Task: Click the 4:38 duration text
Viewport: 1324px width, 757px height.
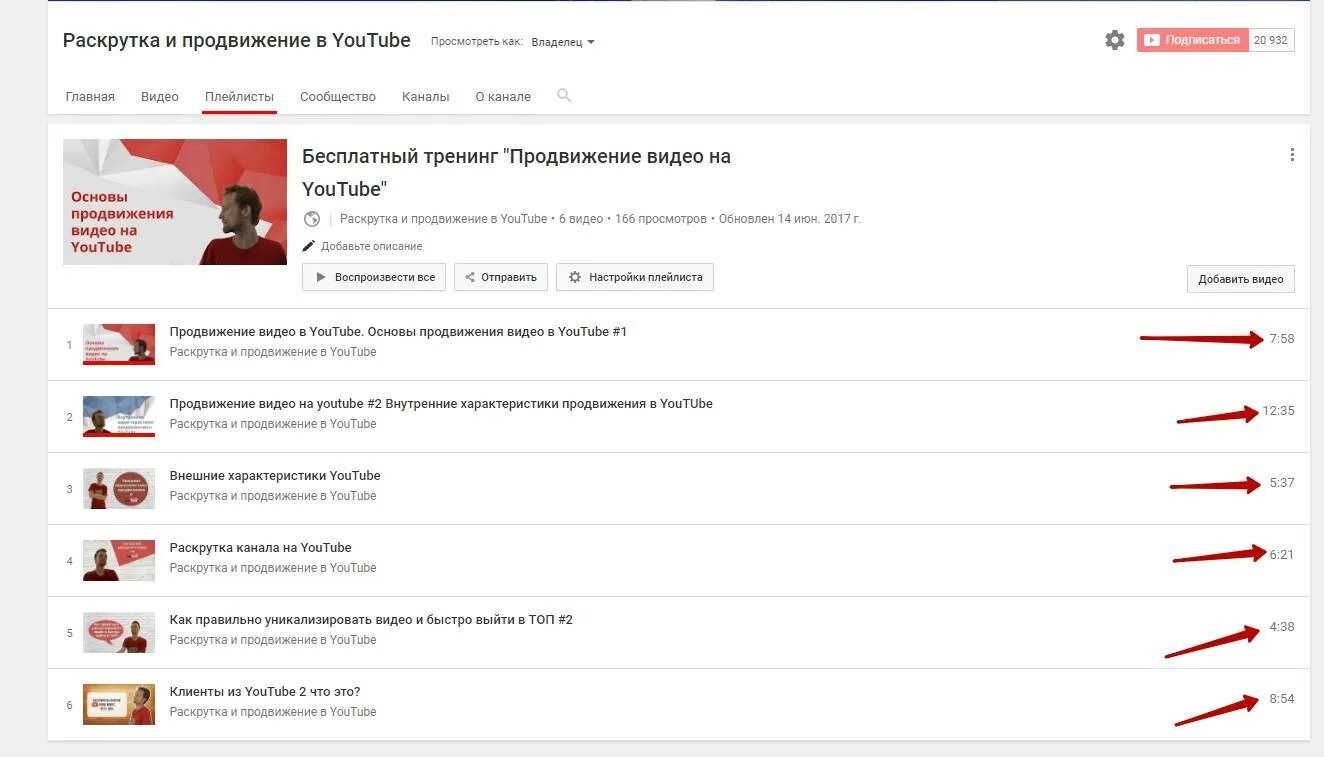Action: click(x=1281, y=627)
